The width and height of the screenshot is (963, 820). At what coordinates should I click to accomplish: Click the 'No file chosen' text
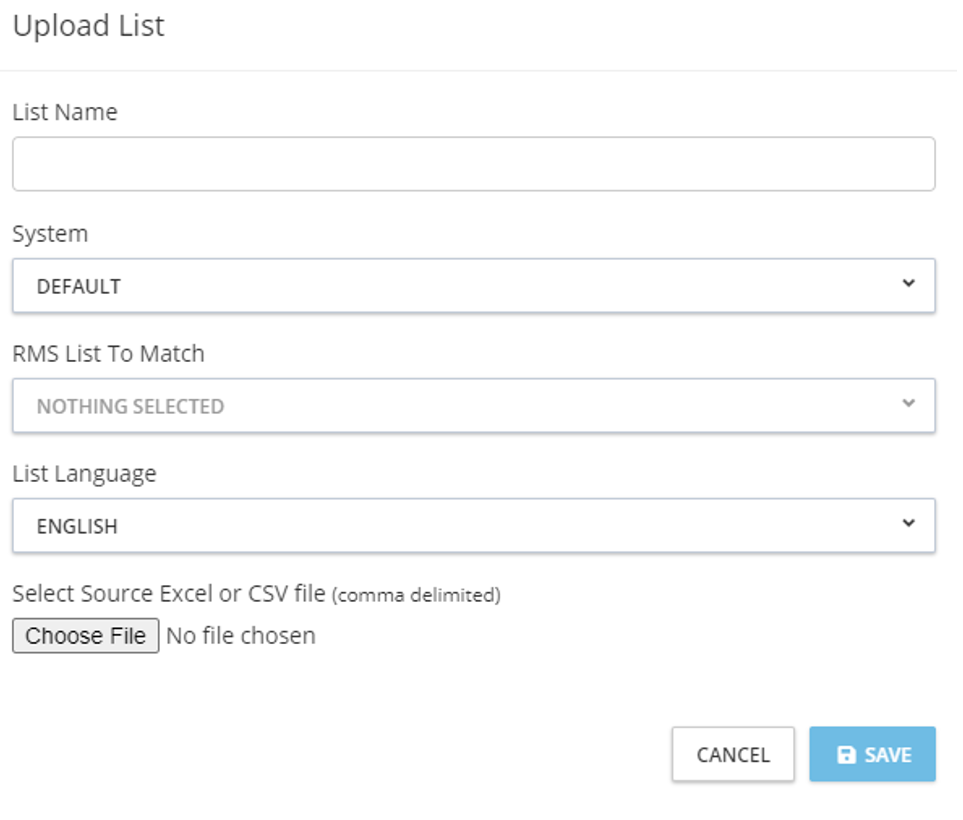coord(241,636)
